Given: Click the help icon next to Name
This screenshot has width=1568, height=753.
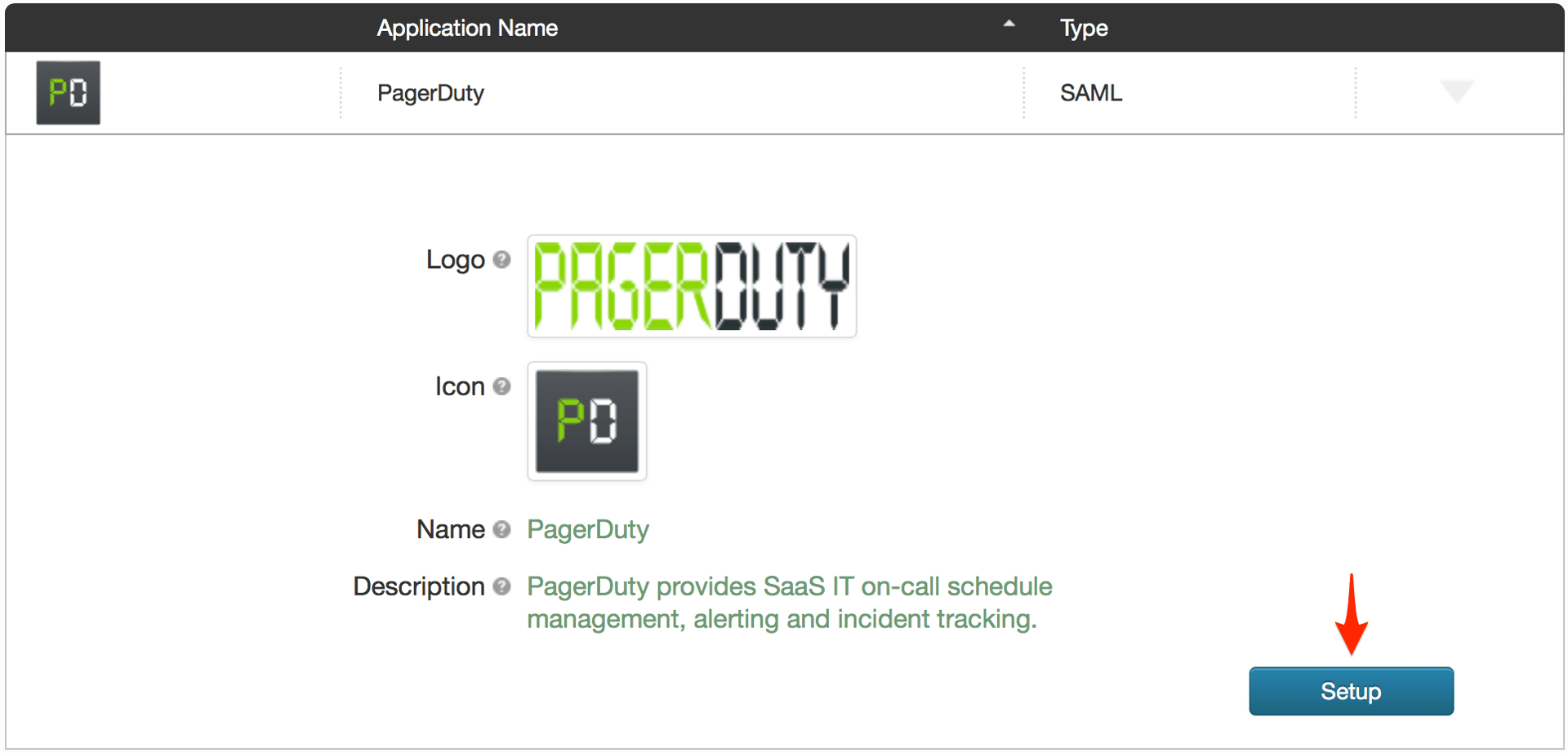Looking at the screenshot, I should [x=502, y=529].
